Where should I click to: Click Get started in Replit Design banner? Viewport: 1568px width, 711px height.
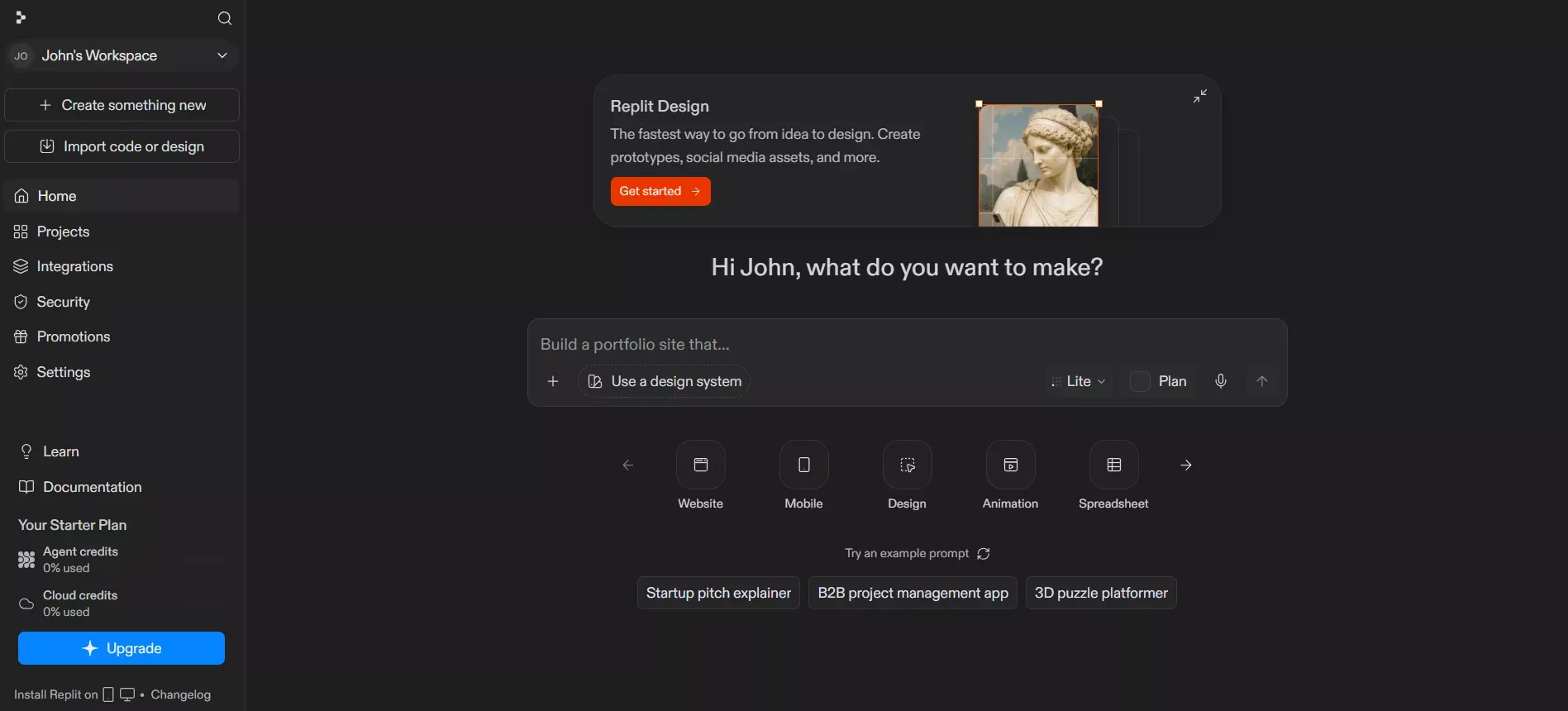coord(660,191)
